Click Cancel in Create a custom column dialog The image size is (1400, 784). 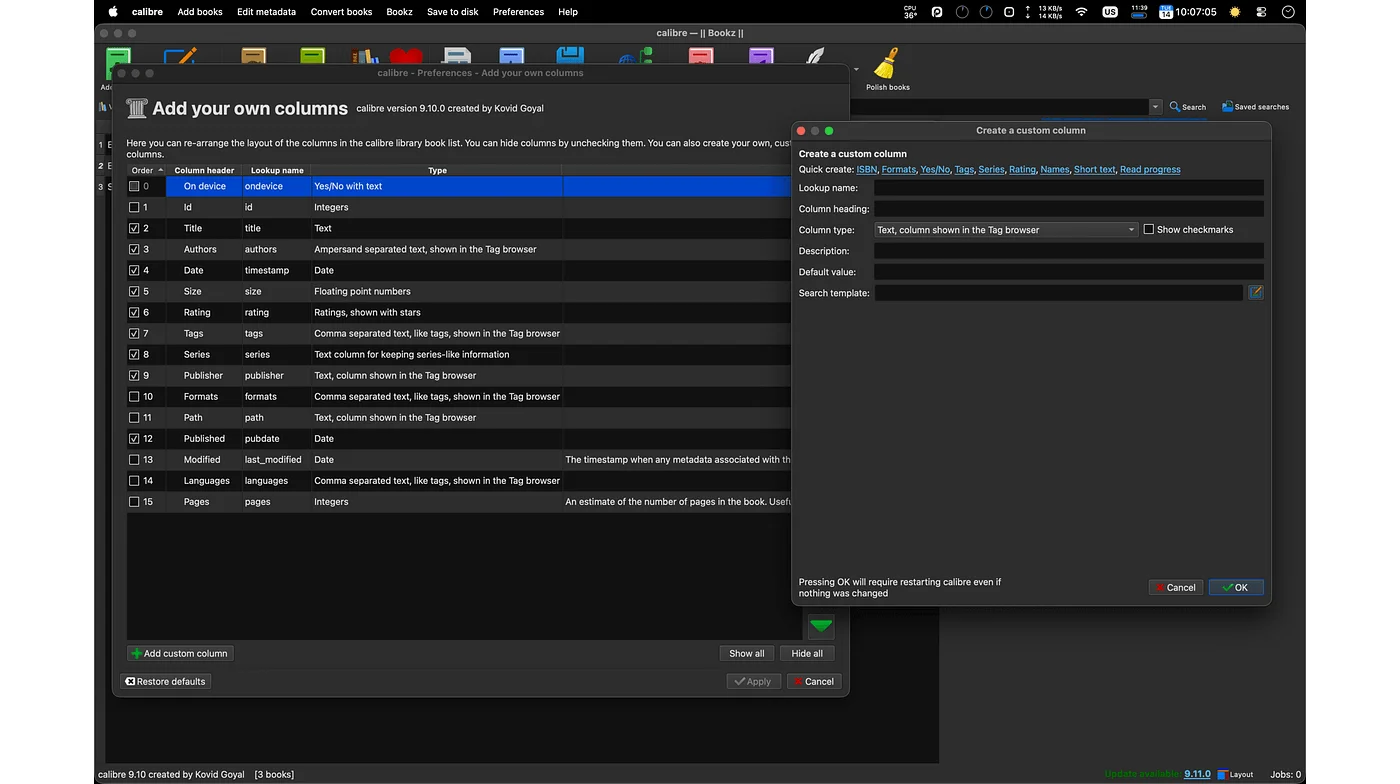(1174, 587)
